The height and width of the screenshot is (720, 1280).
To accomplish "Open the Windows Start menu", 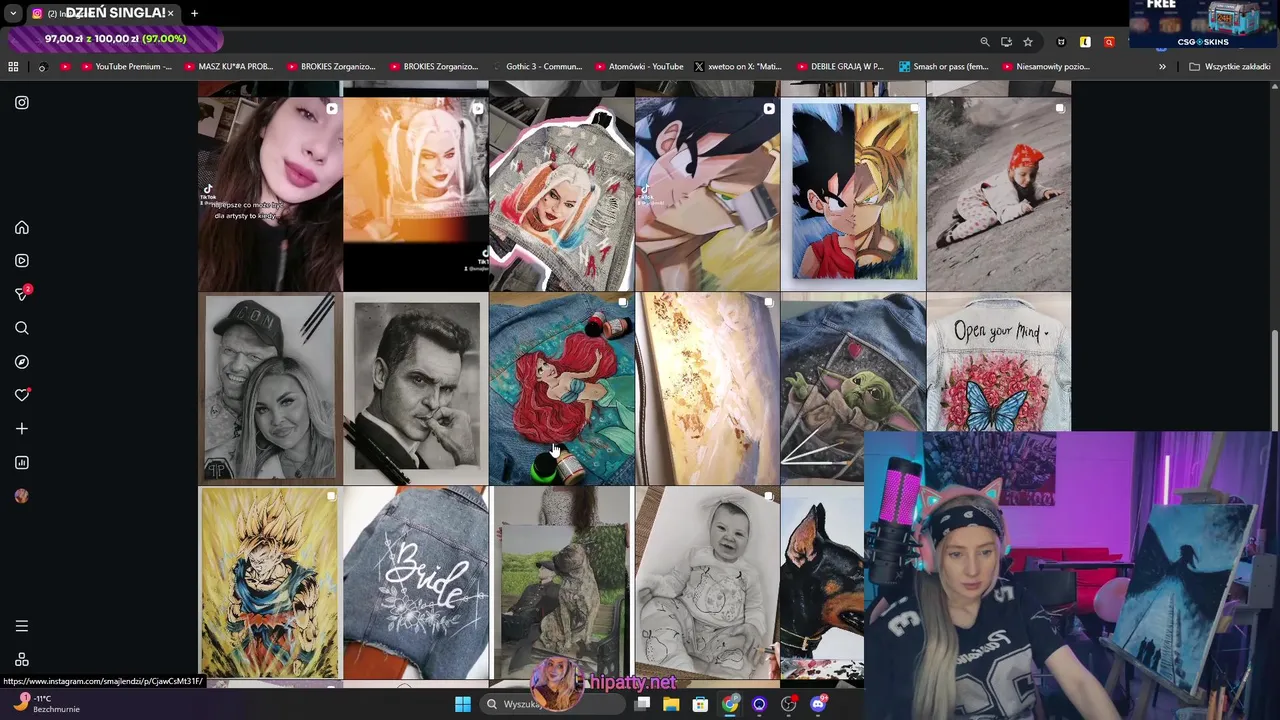I will tap(462, 704).
